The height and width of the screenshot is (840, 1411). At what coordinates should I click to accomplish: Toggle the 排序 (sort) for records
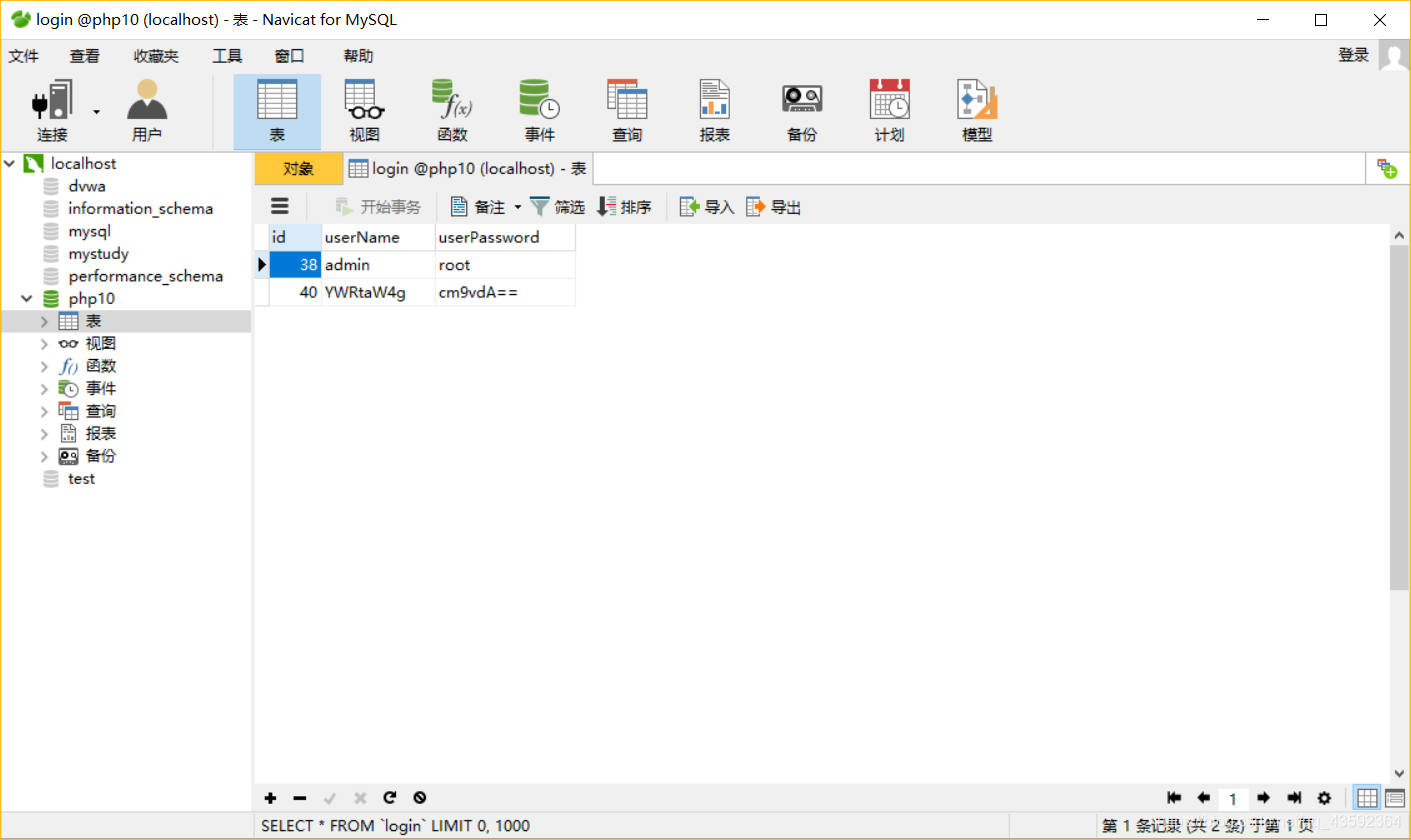tap(625, 207)
